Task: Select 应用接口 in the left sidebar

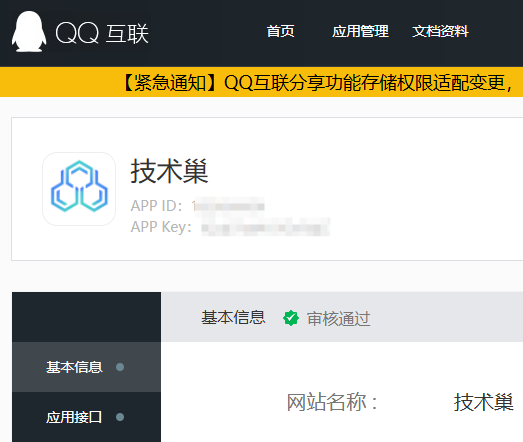Action: 86,417
